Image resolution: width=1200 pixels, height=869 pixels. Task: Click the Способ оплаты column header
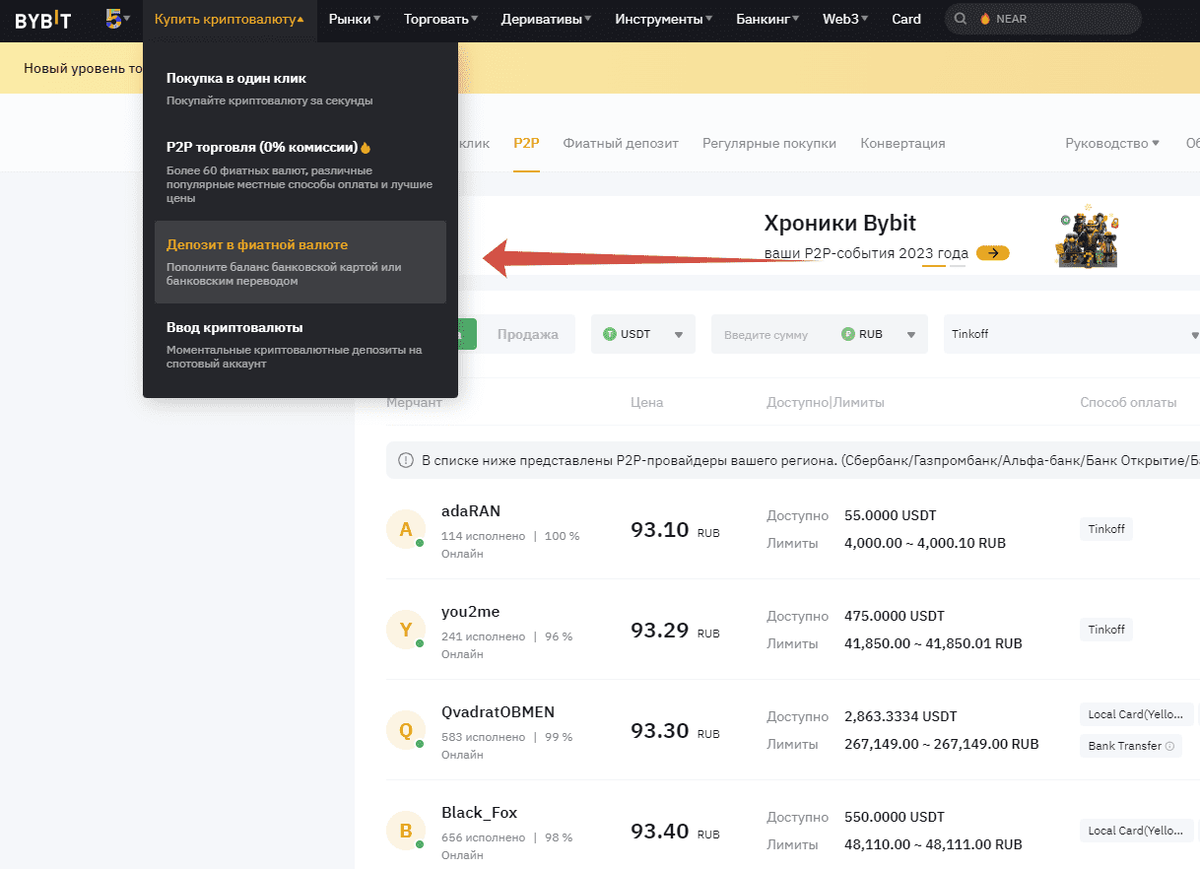click(x=1128, y=402)
